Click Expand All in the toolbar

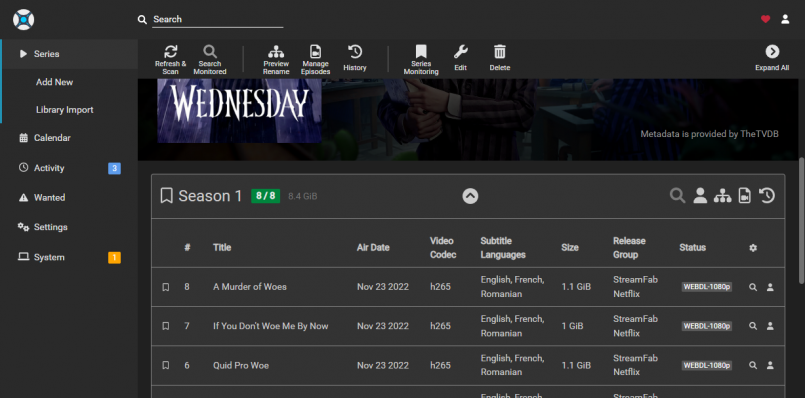[x=772, y=58]
